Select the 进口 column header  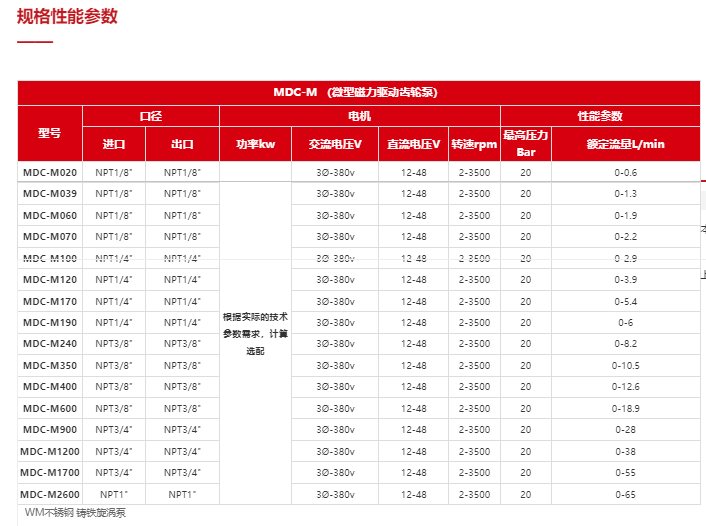pyautogui.click(x=114, y=144)
